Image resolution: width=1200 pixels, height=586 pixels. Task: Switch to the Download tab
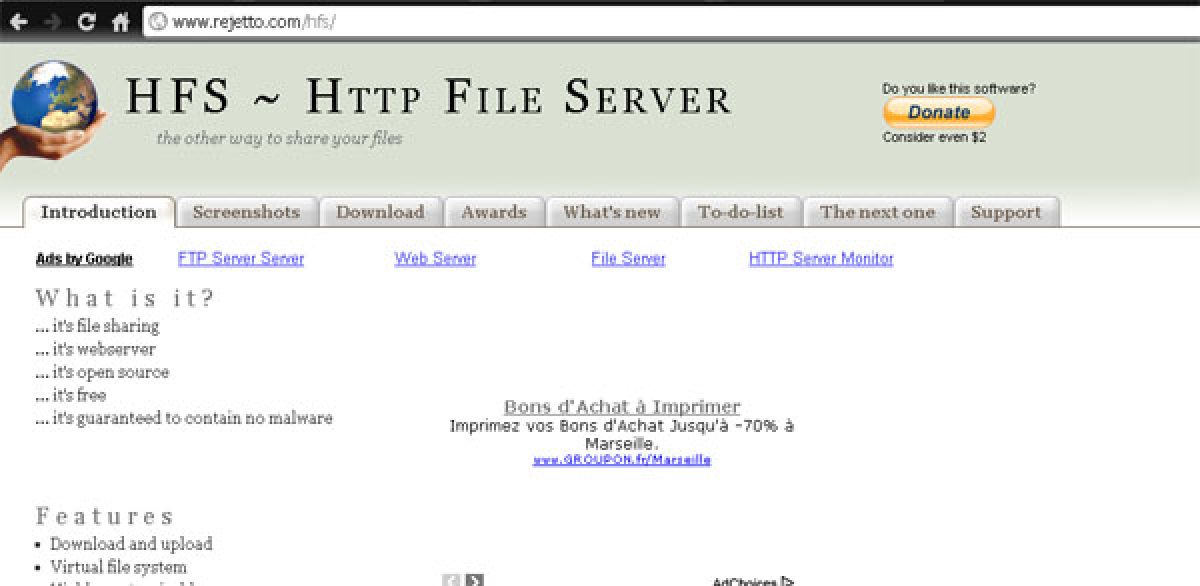click(x=380, y=212)
